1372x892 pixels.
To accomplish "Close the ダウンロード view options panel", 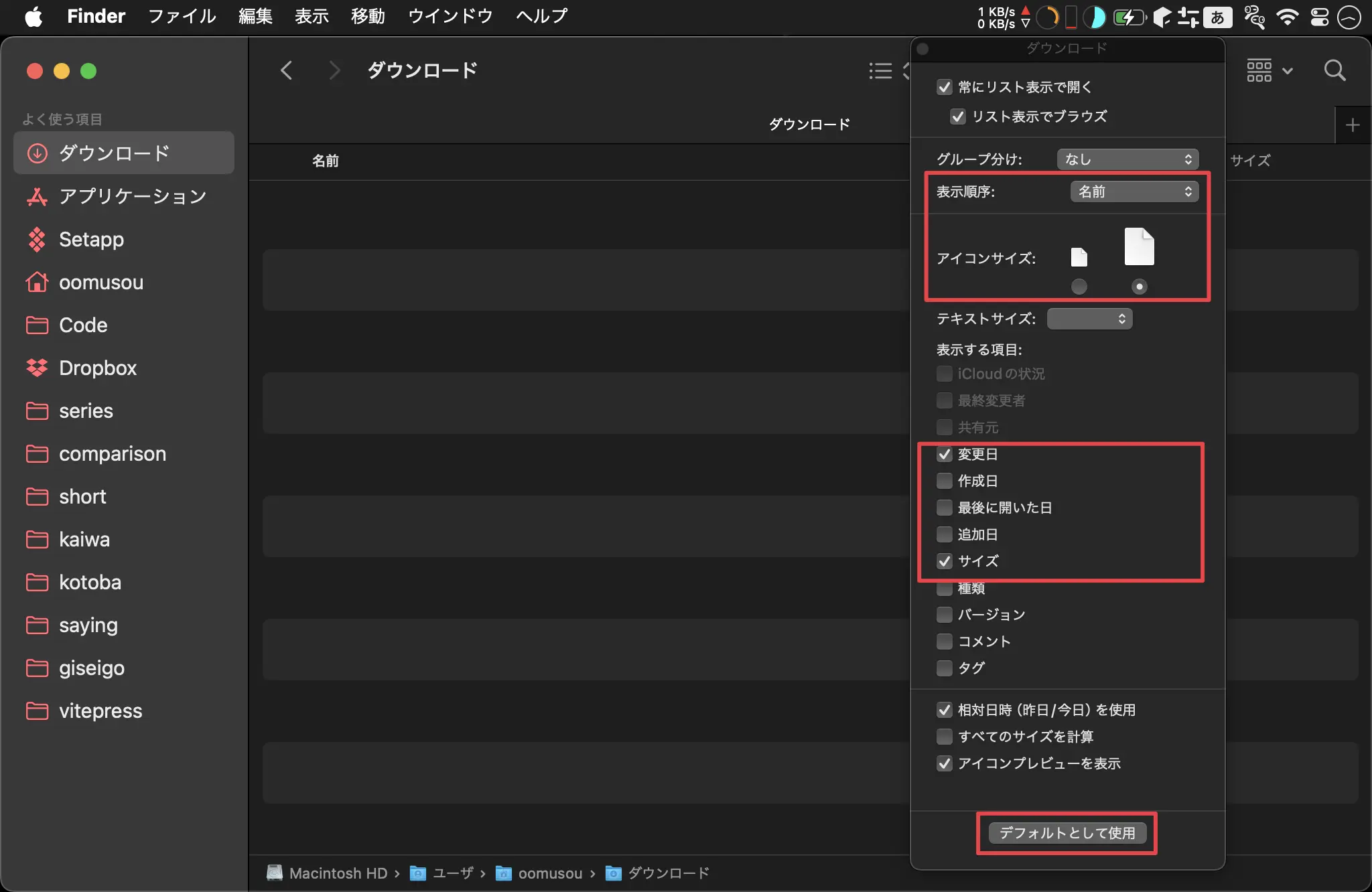I will click(x=922, y=49).
